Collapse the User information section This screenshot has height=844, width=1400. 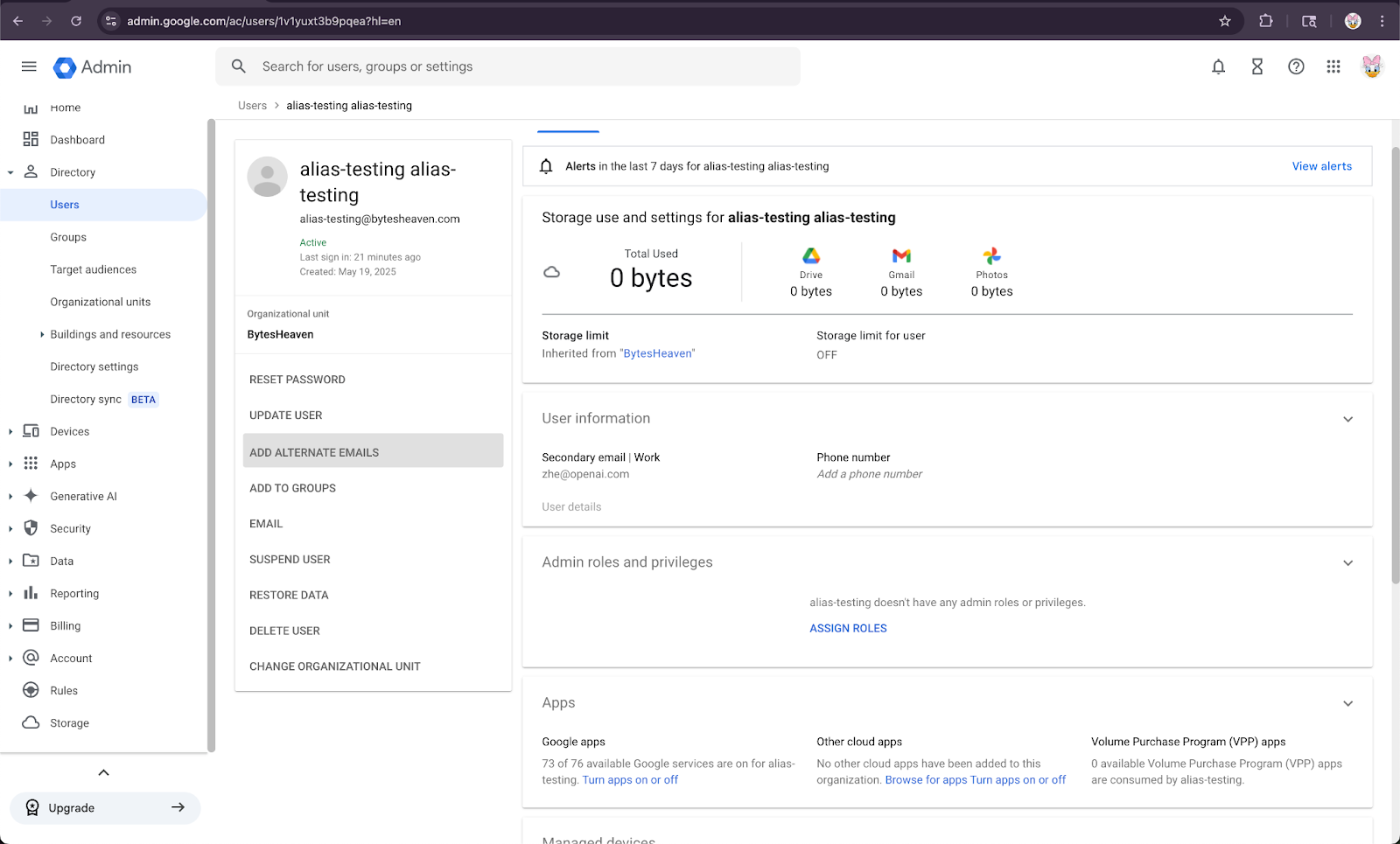1347,419
